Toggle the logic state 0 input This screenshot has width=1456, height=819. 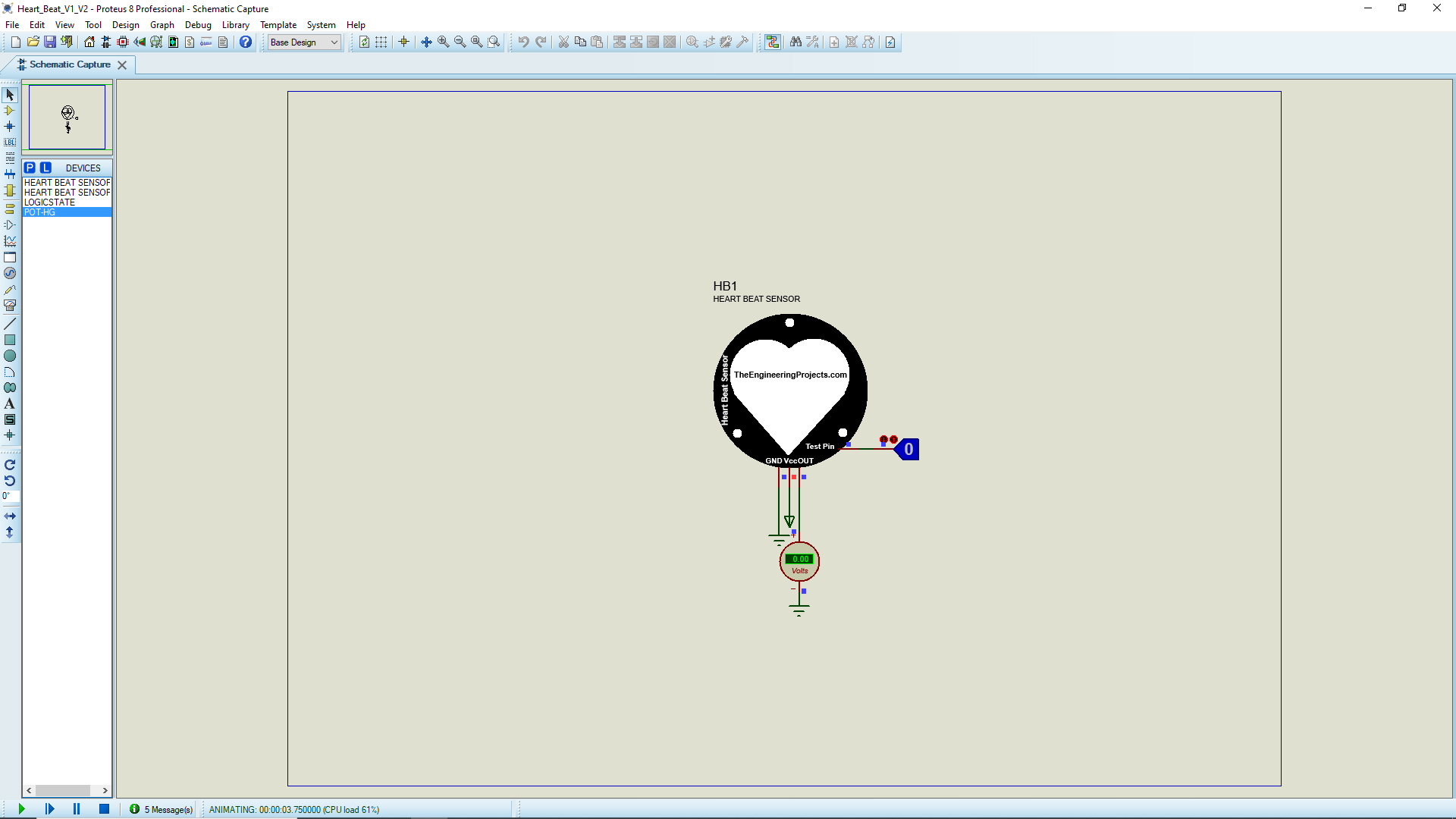pos(908,450)
